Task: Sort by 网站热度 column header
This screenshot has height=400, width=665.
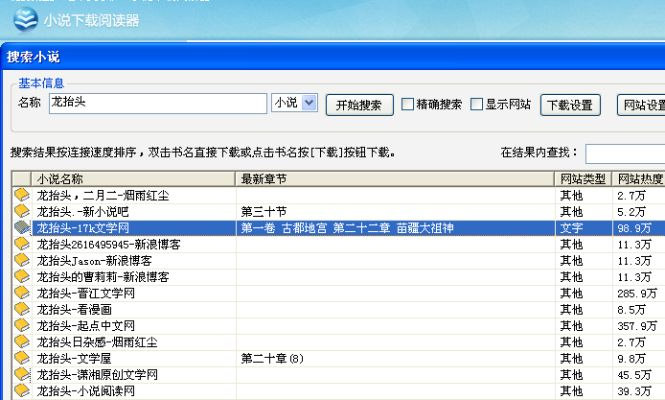Action: (x=639, y=179)
